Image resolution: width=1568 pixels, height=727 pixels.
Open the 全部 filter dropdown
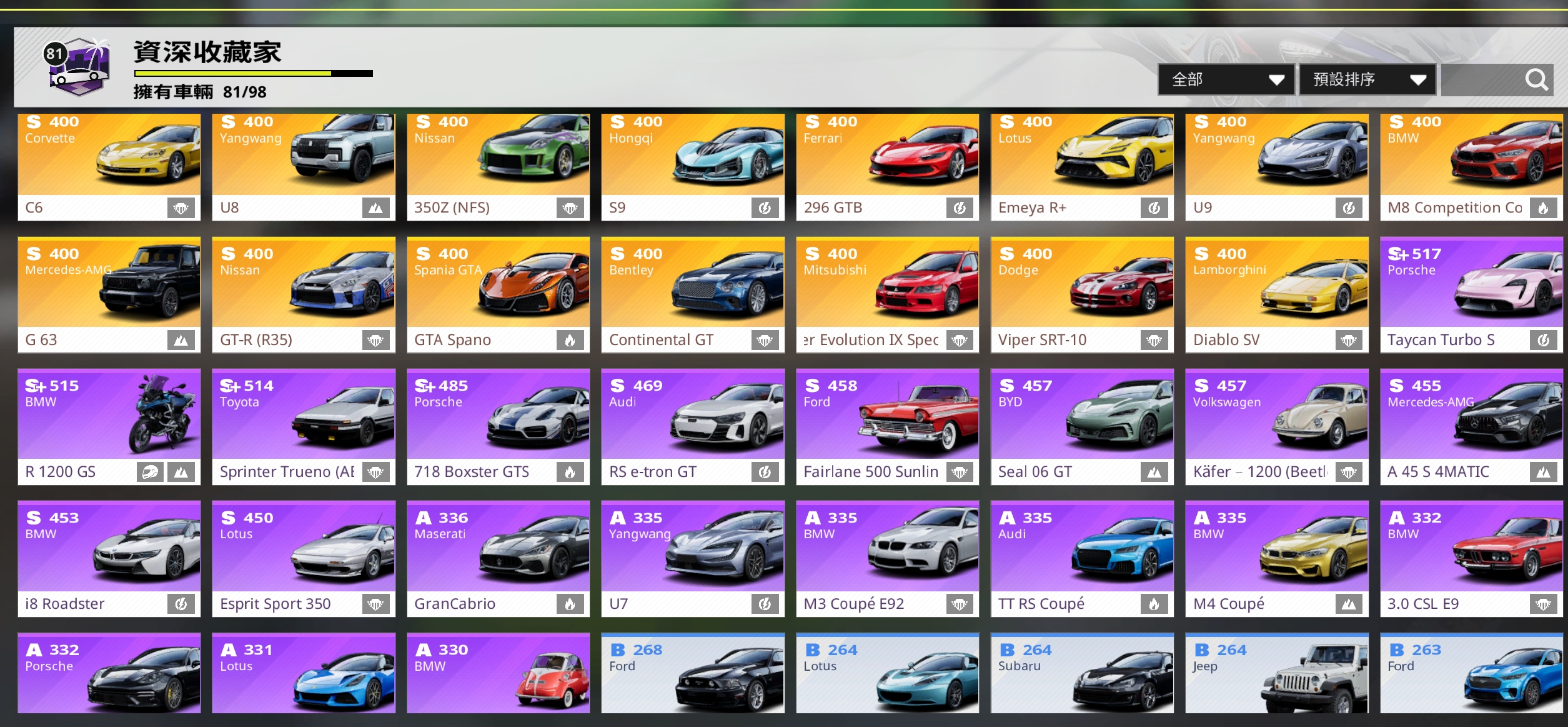tap(1225, 80)
